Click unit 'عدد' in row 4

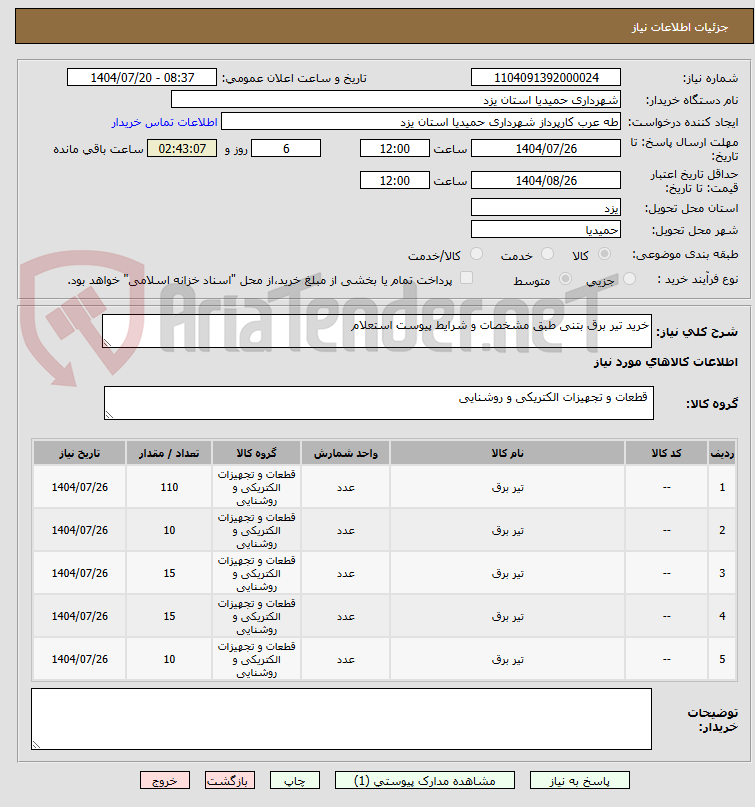point(345,616)
